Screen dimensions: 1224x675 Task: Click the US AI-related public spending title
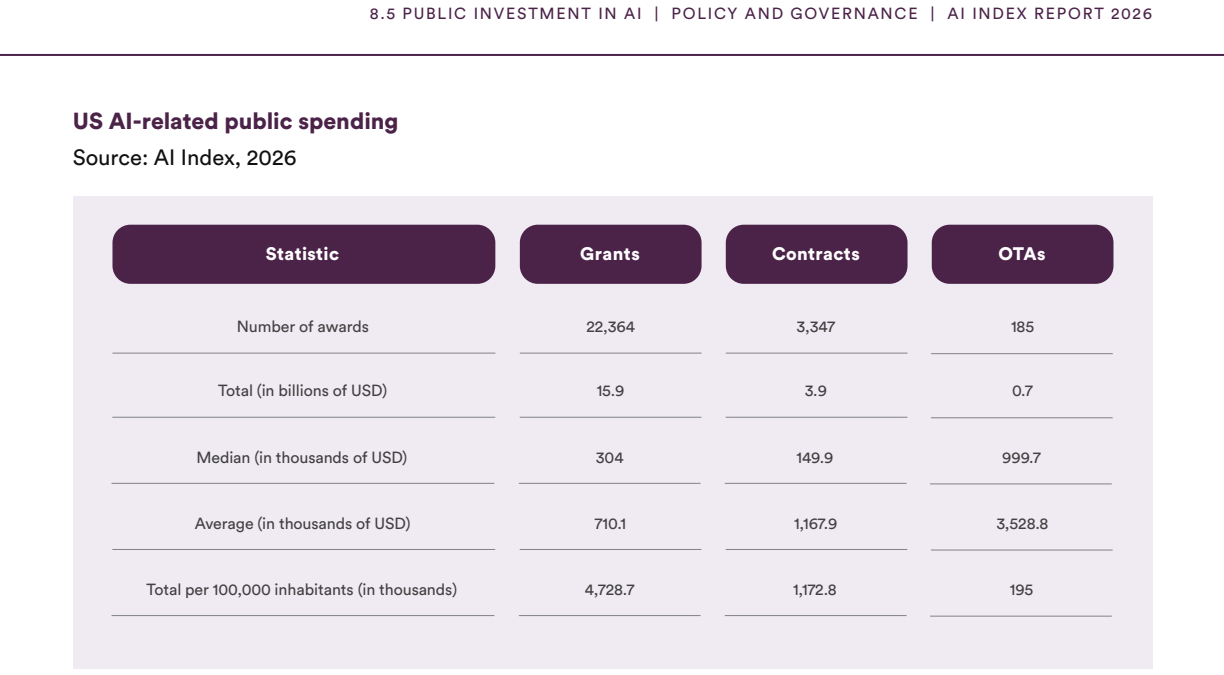pos(235,122)
